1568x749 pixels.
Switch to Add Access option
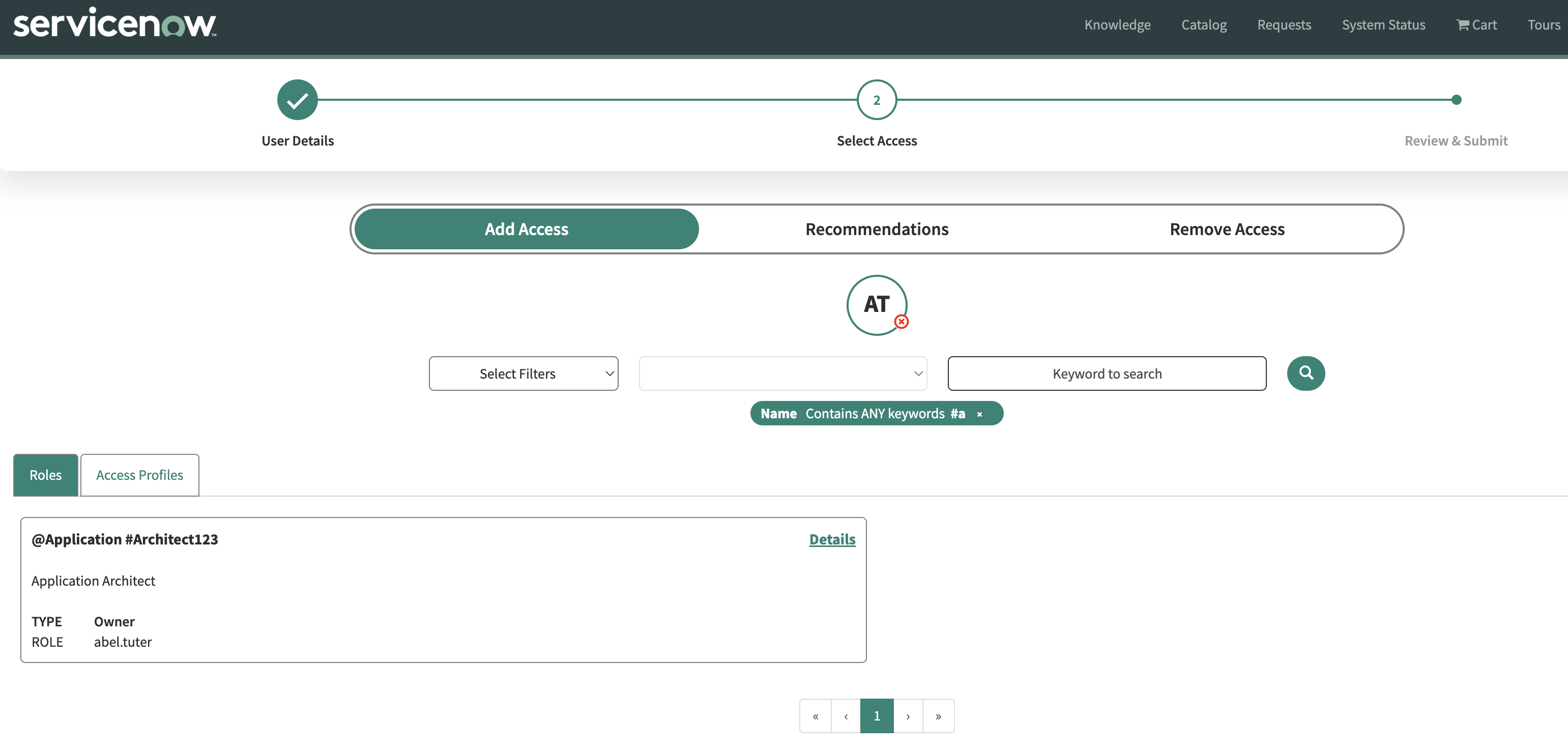click(527, 229)
